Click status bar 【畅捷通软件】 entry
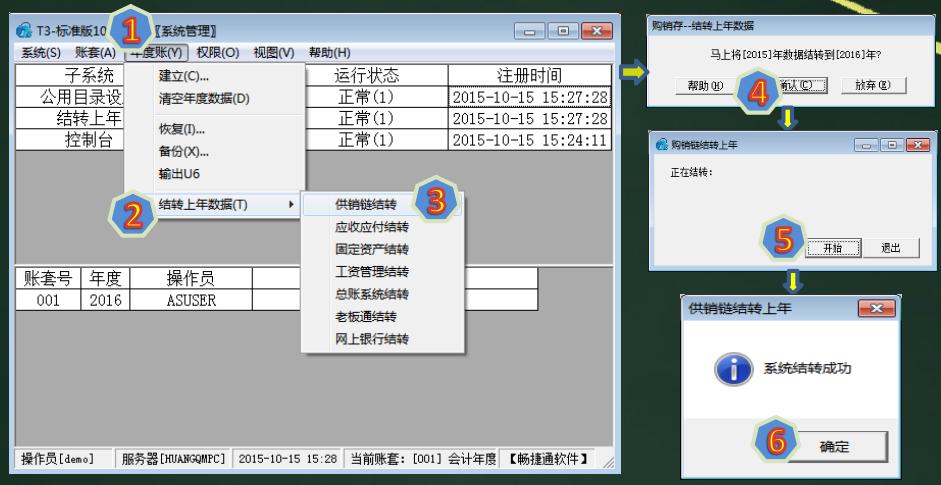941x485 pixels. (549, 459)
